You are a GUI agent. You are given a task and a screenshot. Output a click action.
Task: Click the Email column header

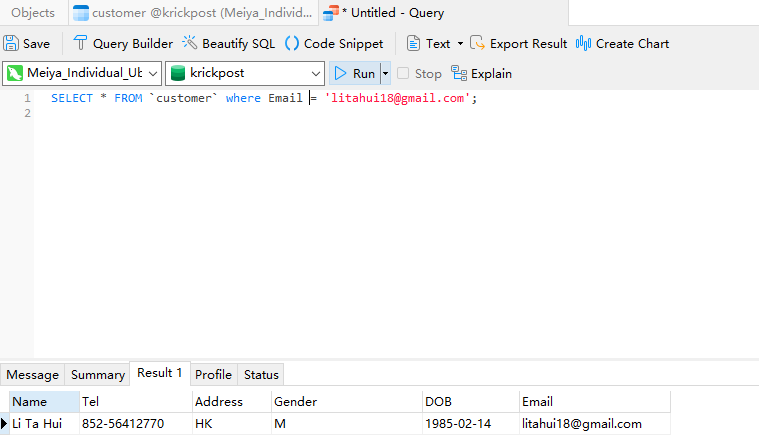coord(537,402)
